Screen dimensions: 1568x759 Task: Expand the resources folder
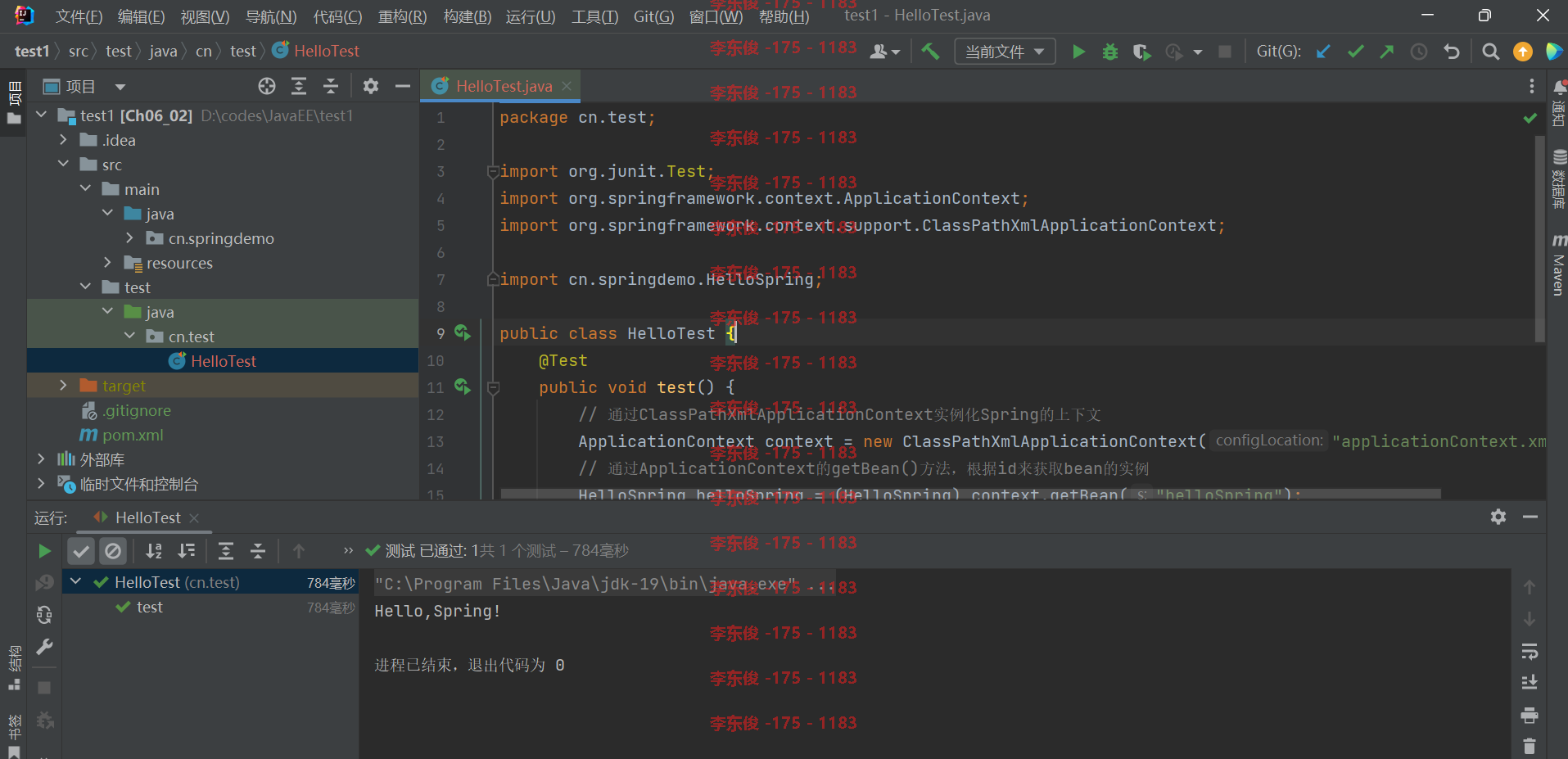pyautogui.click(x=107, y=263)
